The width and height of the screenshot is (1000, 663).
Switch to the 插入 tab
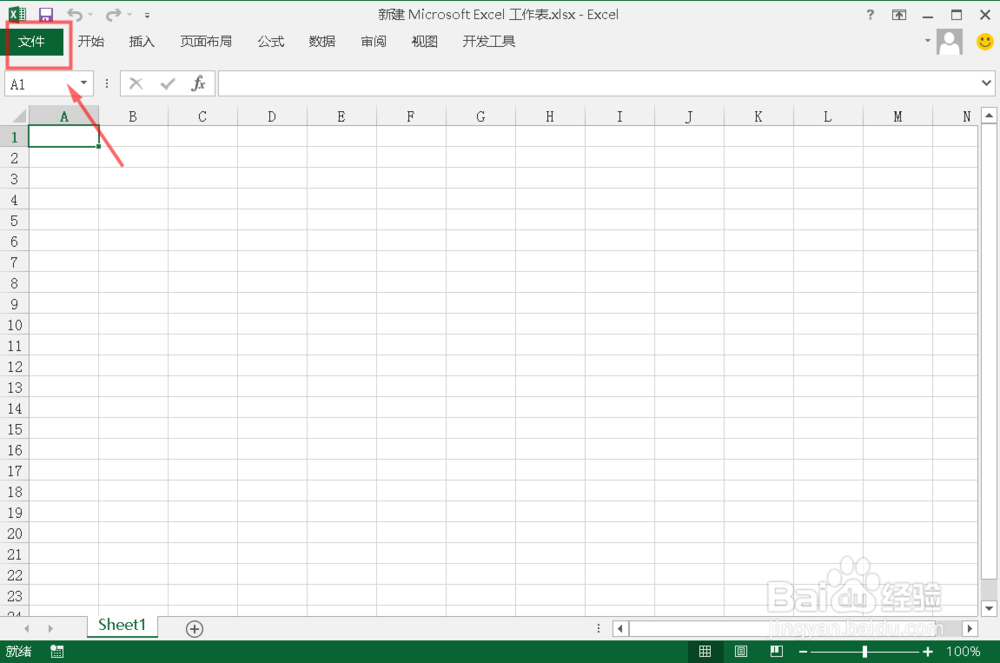(142, 41)
